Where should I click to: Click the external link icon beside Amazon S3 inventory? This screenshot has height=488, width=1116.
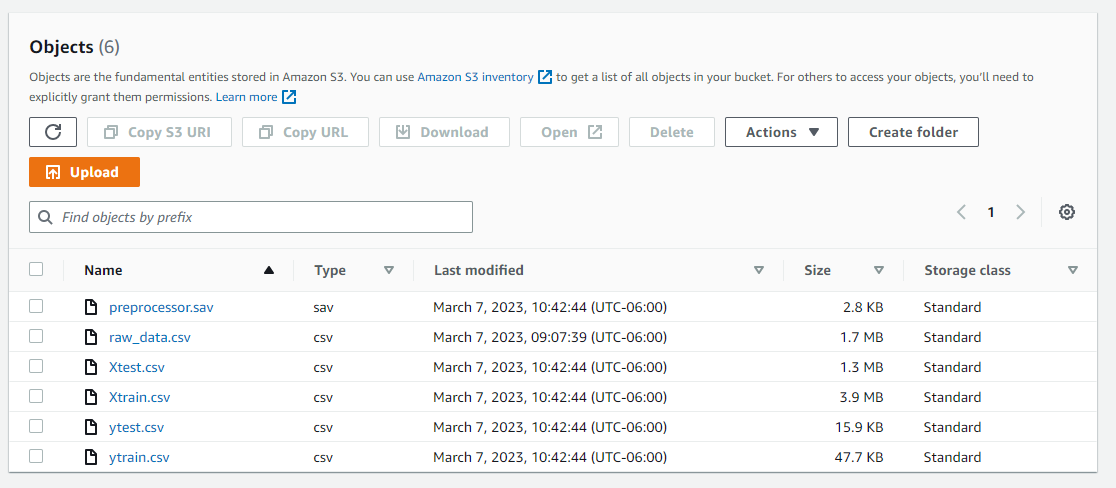544,77
